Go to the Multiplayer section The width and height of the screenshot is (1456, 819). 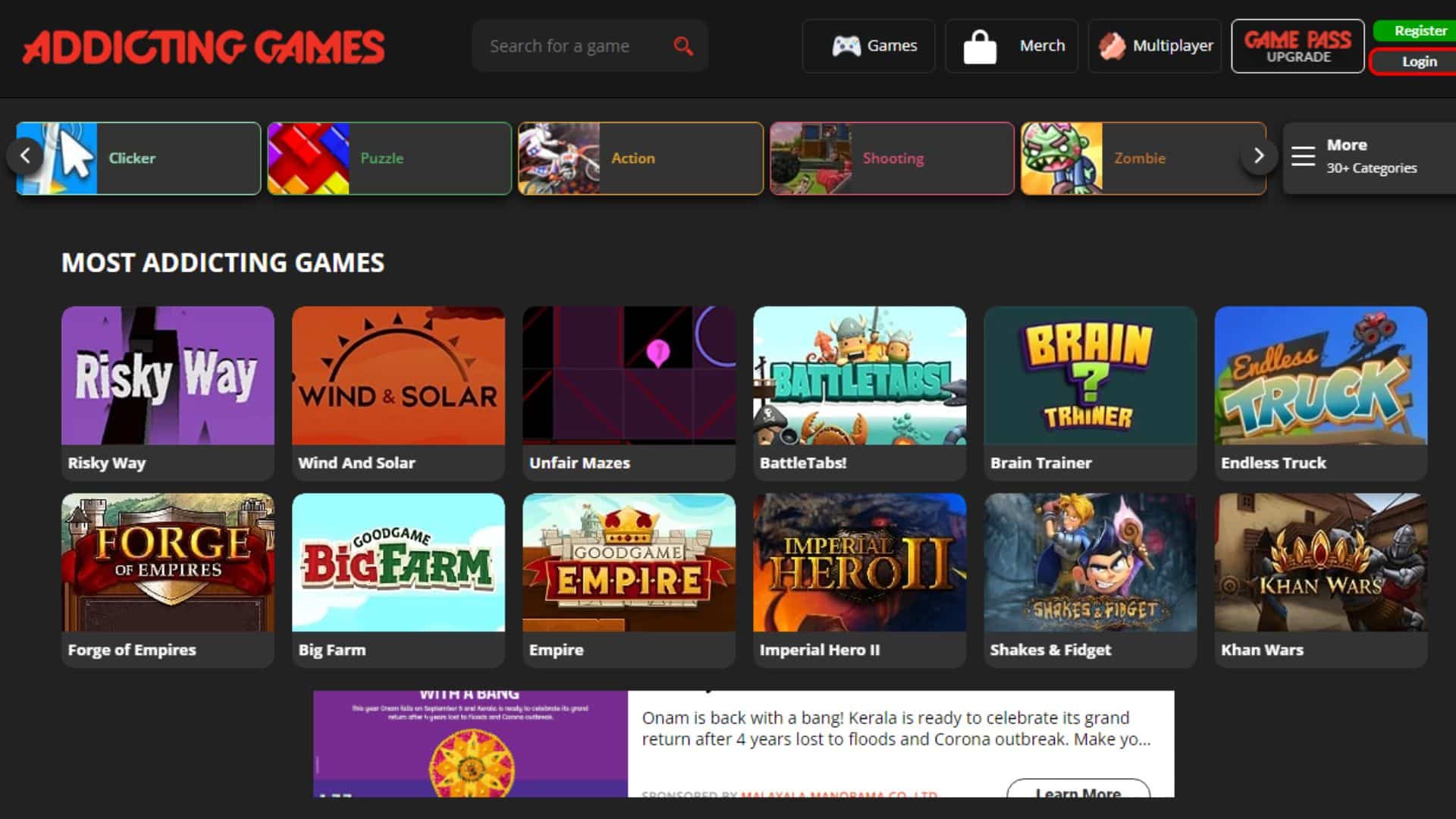coord(1154,46)
